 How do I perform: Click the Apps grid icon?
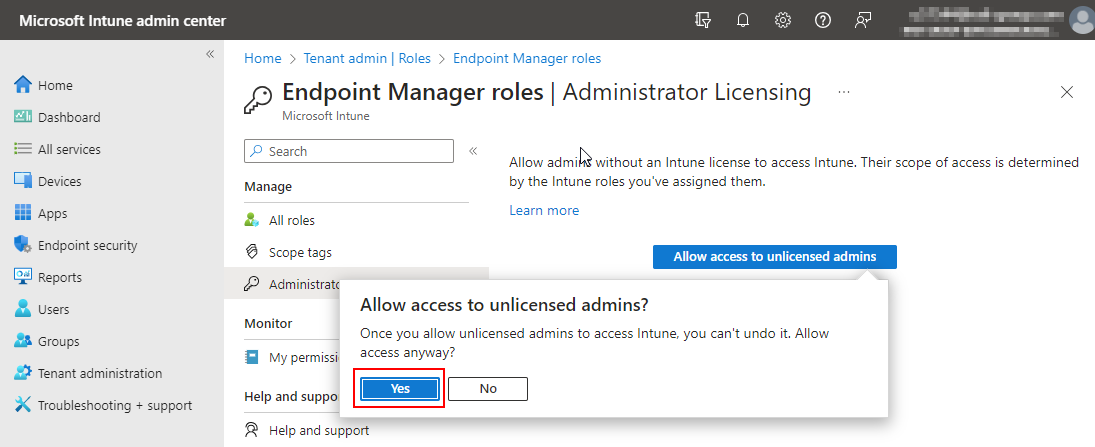click(23, 213)
